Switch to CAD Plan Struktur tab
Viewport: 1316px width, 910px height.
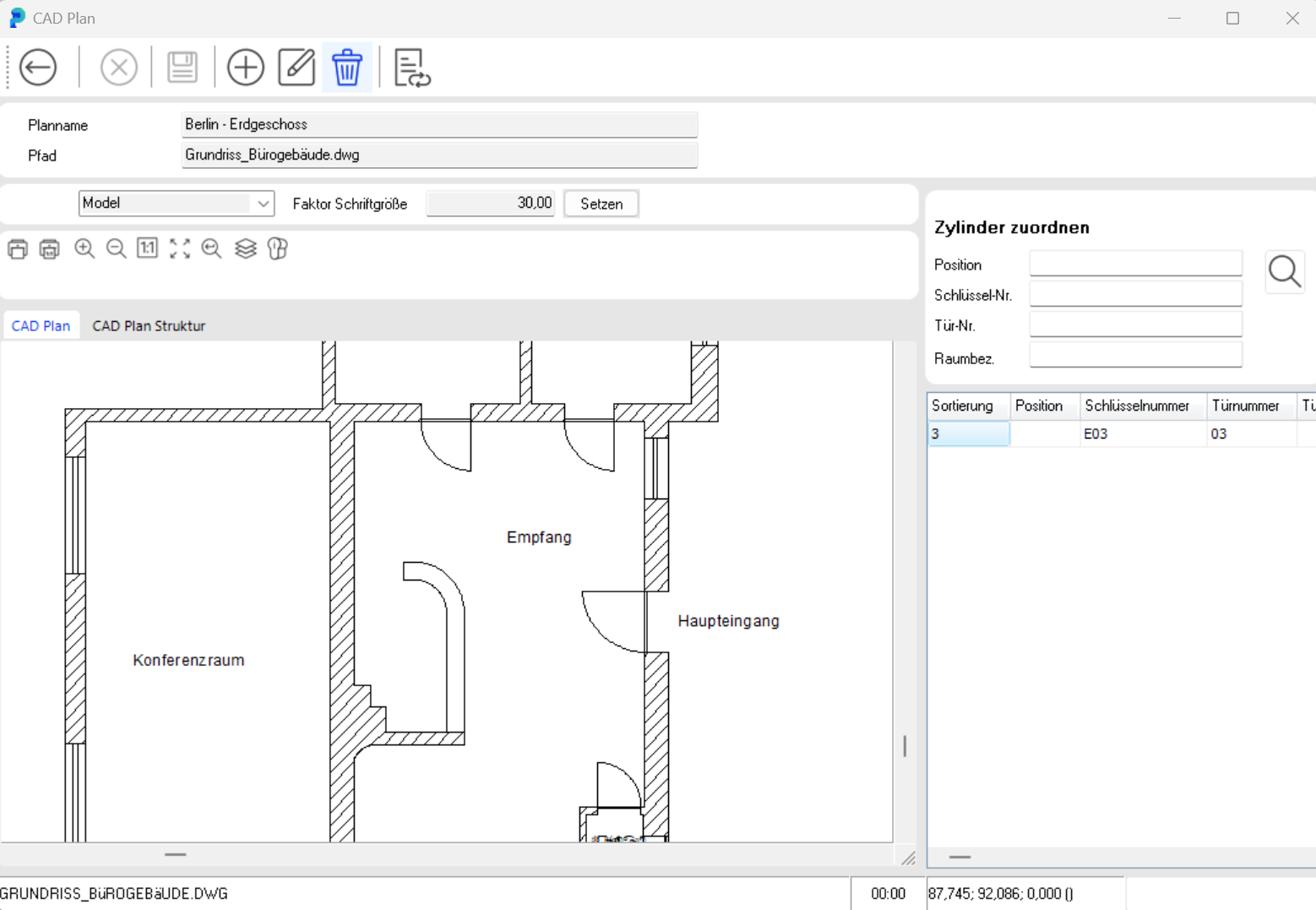pos(149,326)
